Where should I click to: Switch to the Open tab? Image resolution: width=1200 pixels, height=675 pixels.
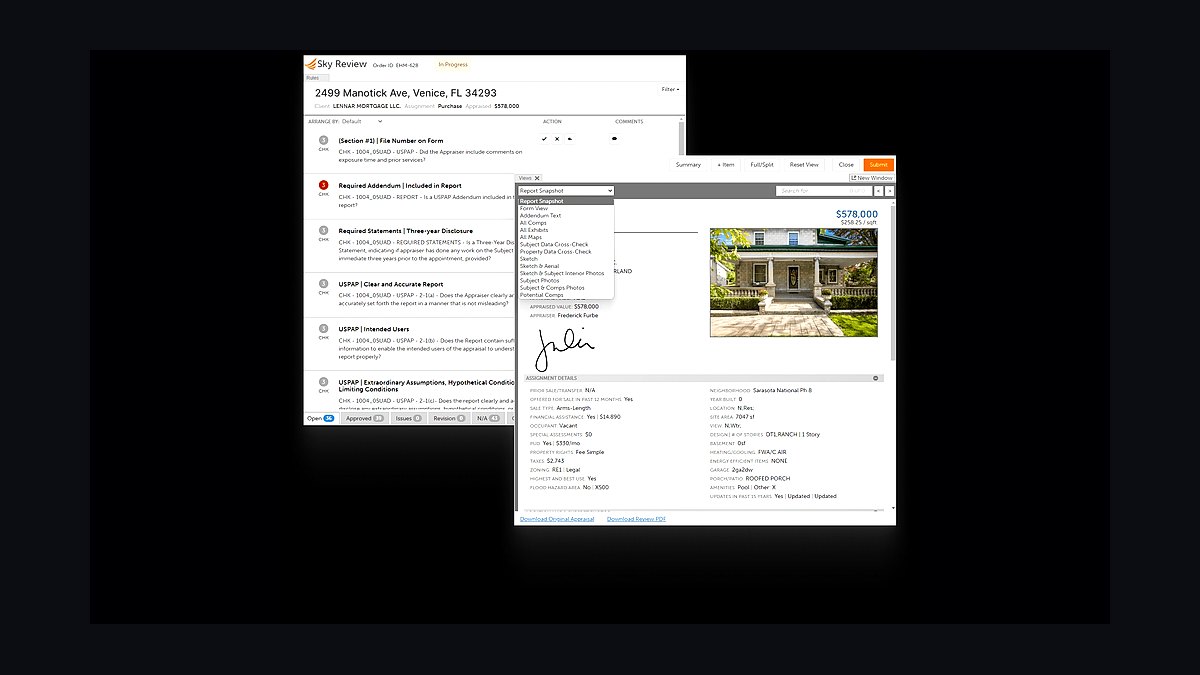point(321,419)
